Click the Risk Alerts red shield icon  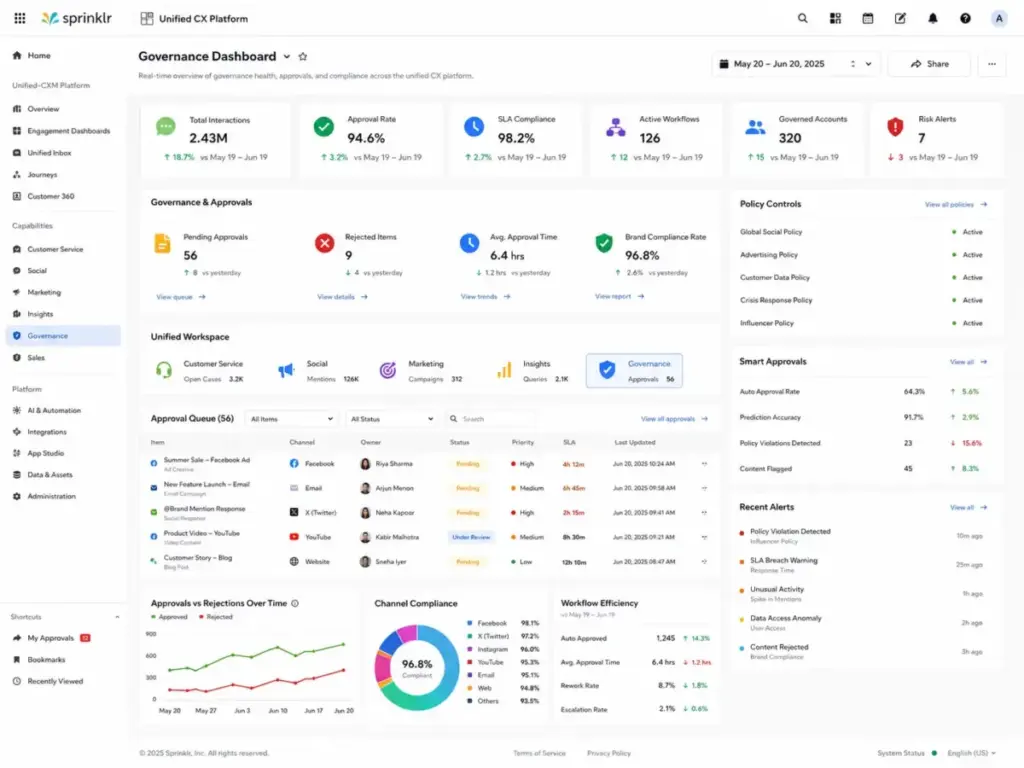(895, 126)
